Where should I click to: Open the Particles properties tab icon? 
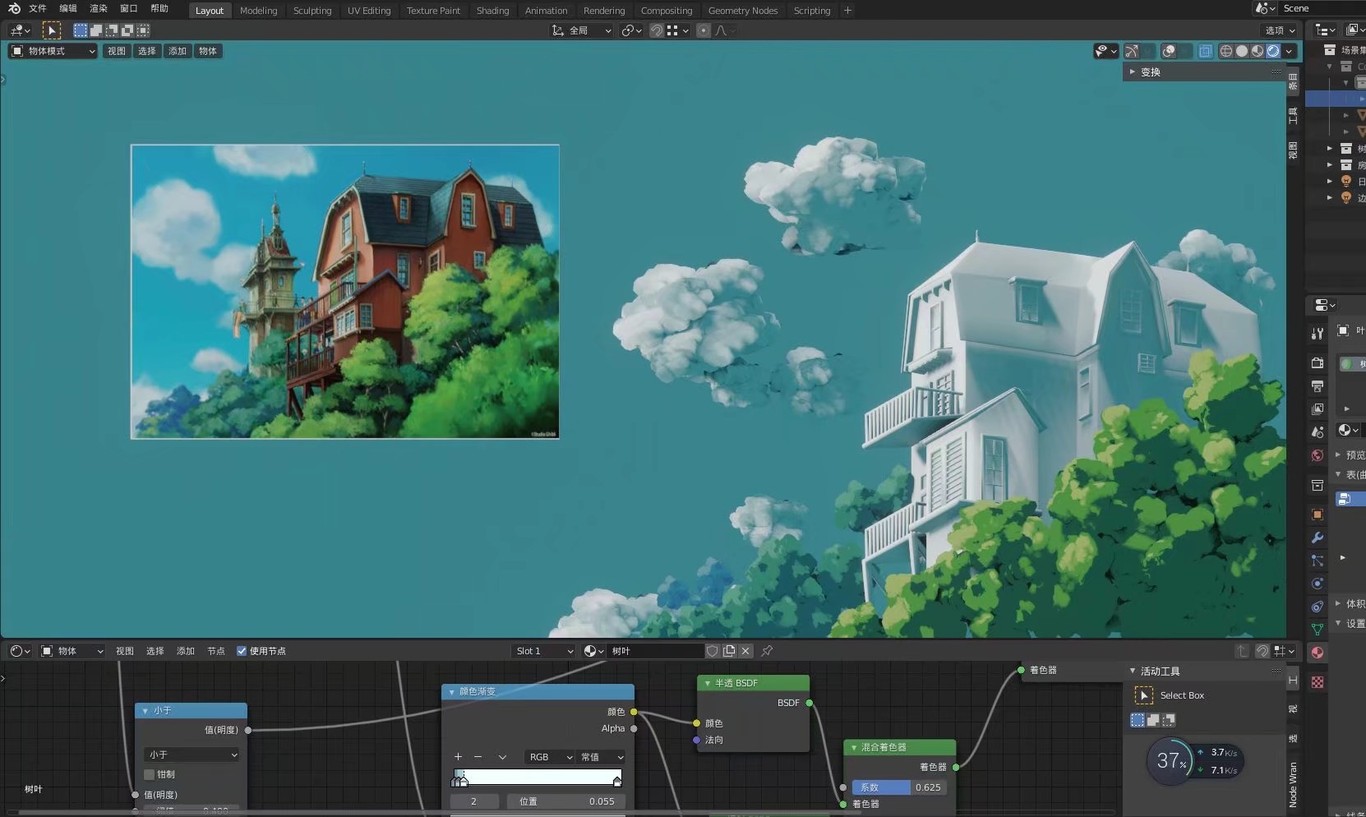tap(1317, 561)
